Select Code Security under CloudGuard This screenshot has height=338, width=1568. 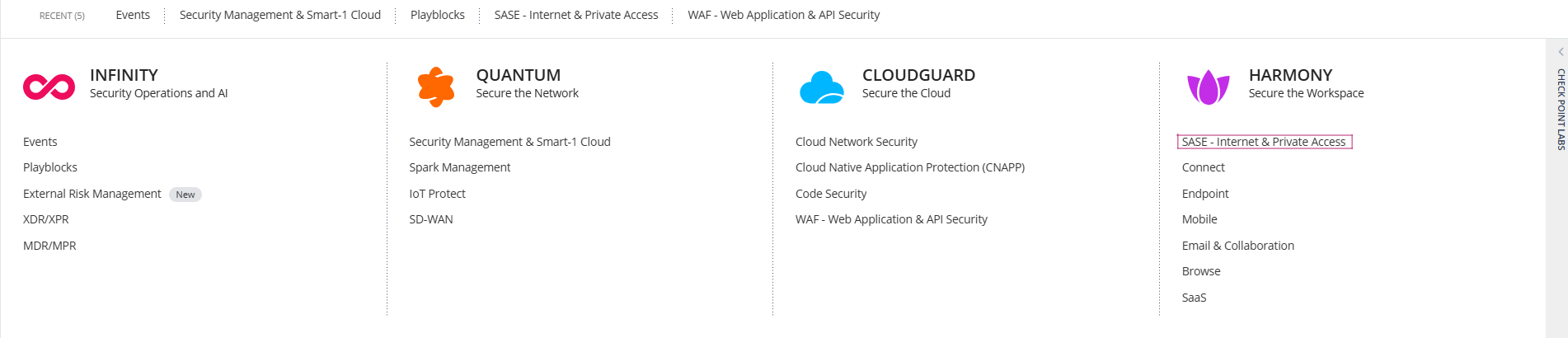click(830, 194)
